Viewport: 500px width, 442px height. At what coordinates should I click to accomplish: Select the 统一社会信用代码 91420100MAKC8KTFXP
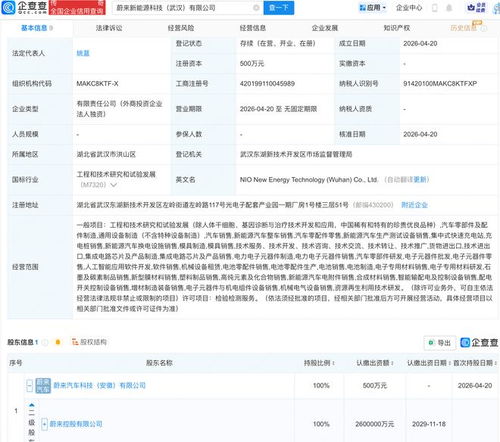point(440,84)
